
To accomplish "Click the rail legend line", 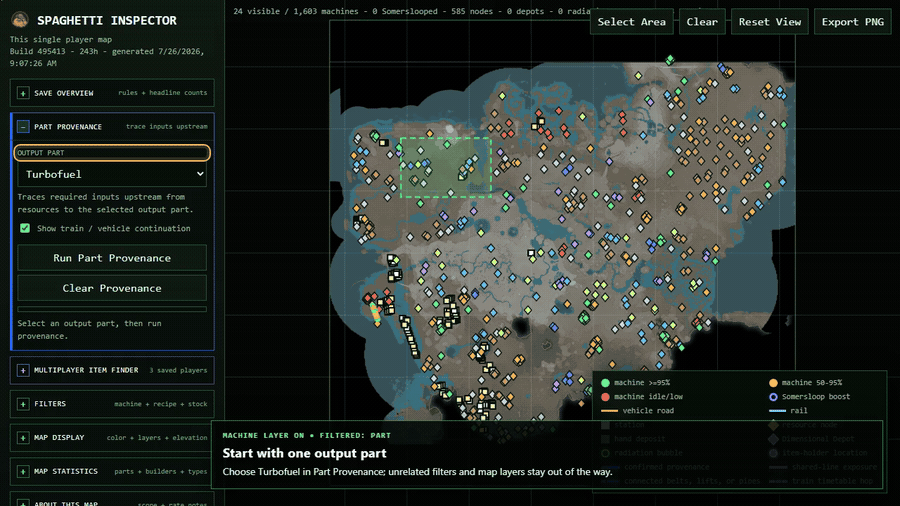I will point(777,411).
